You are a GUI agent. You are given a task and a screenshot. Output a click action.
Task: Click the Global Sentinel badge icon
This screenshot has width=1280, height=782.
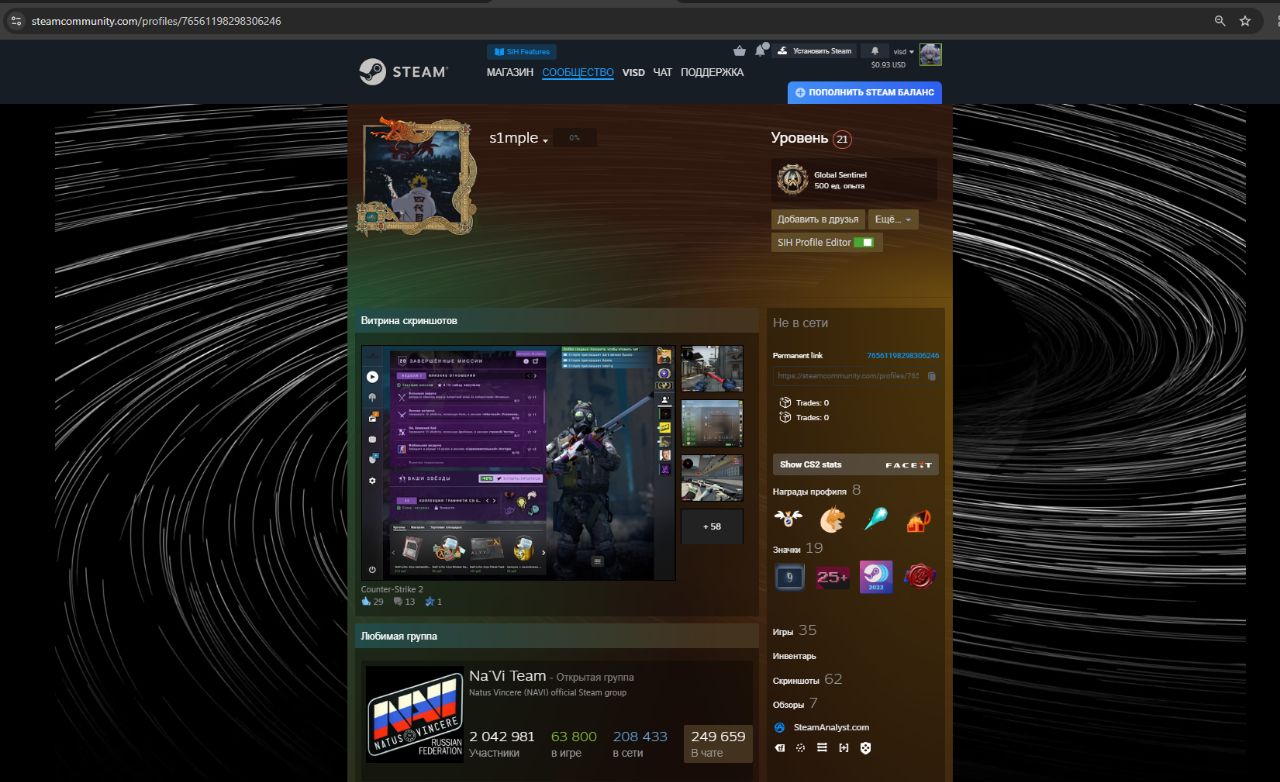pos(793,179)
